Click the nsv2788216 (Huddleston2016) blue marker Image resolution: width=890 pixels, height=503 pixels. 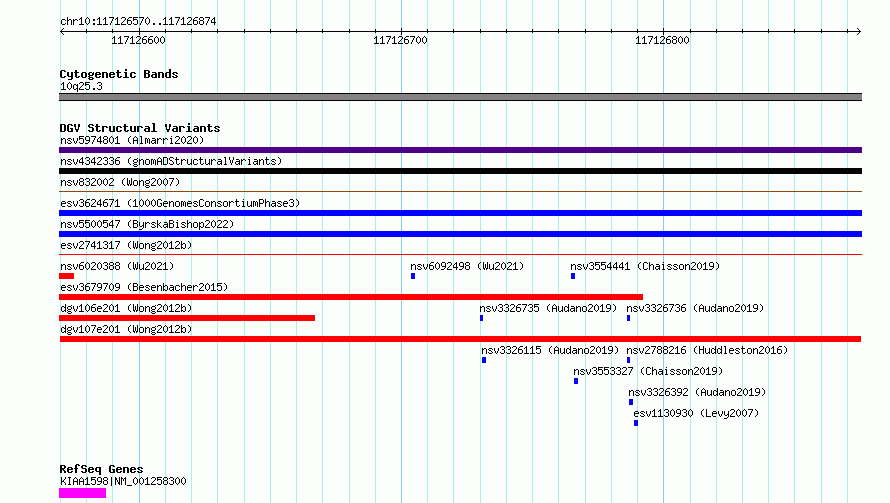628,360
